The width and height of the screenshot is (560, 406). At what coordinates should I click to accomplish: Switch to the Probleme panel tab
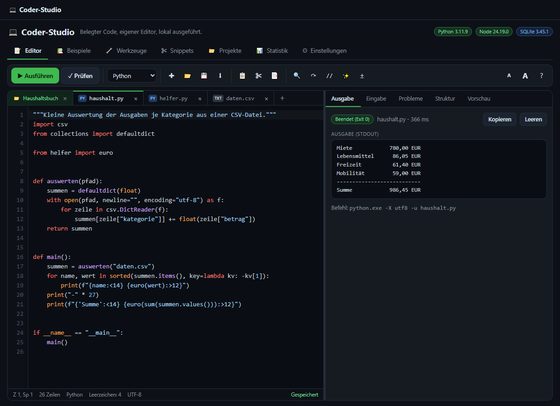(x=411, y=99)
